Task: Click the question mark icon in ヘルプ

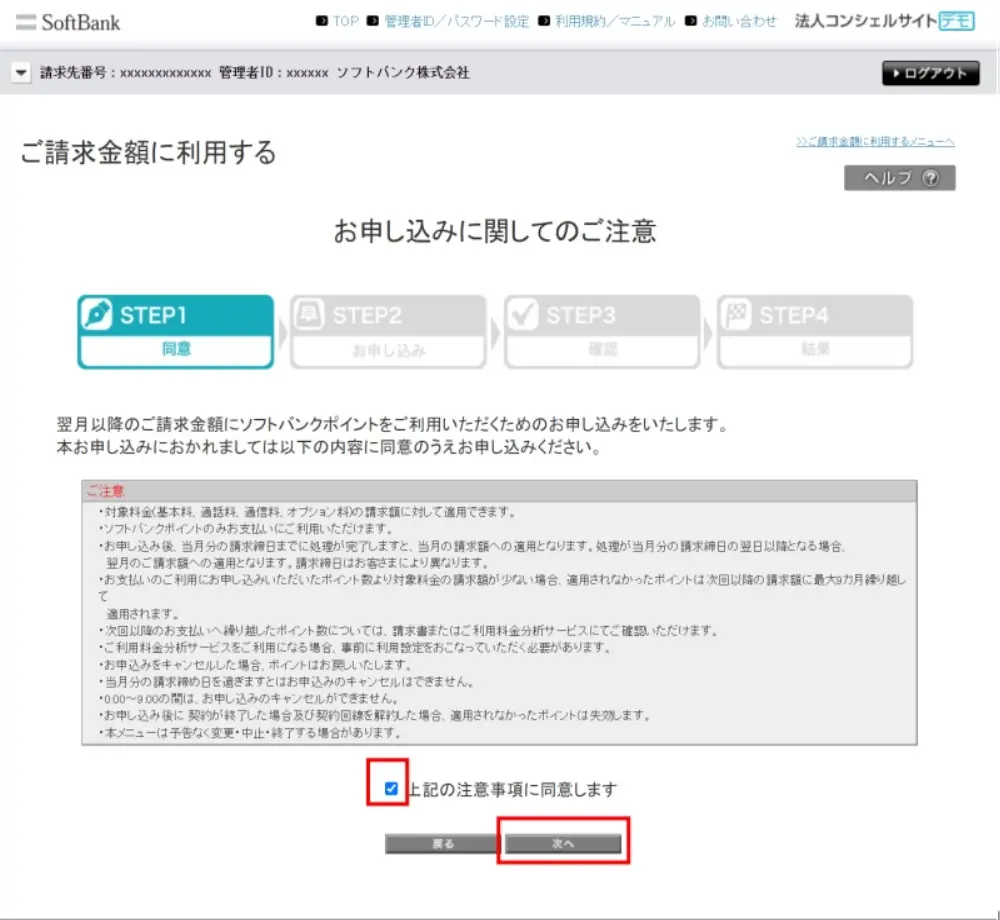Action: click(931, 178)
